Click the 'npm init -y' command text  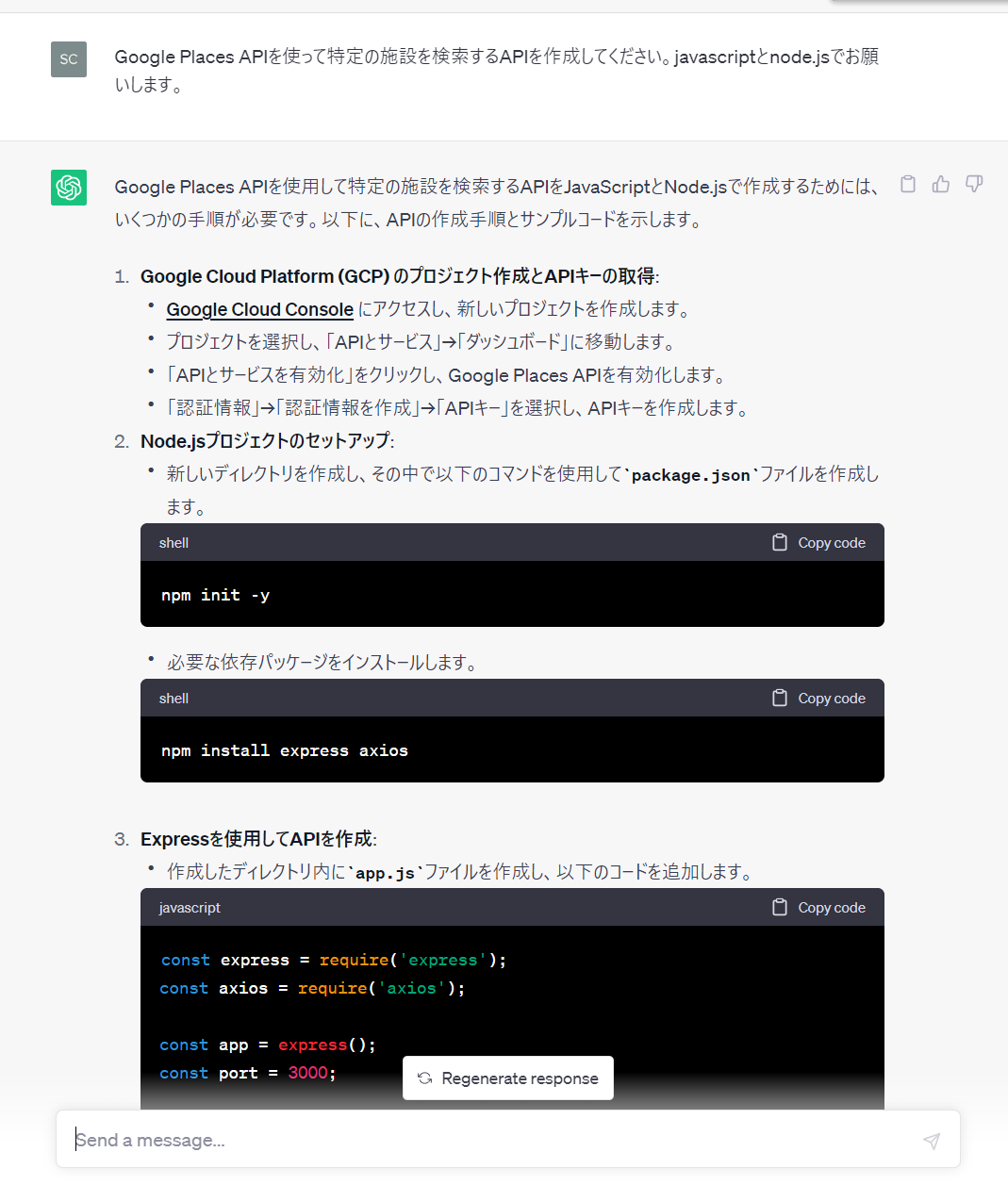point(216,595)
